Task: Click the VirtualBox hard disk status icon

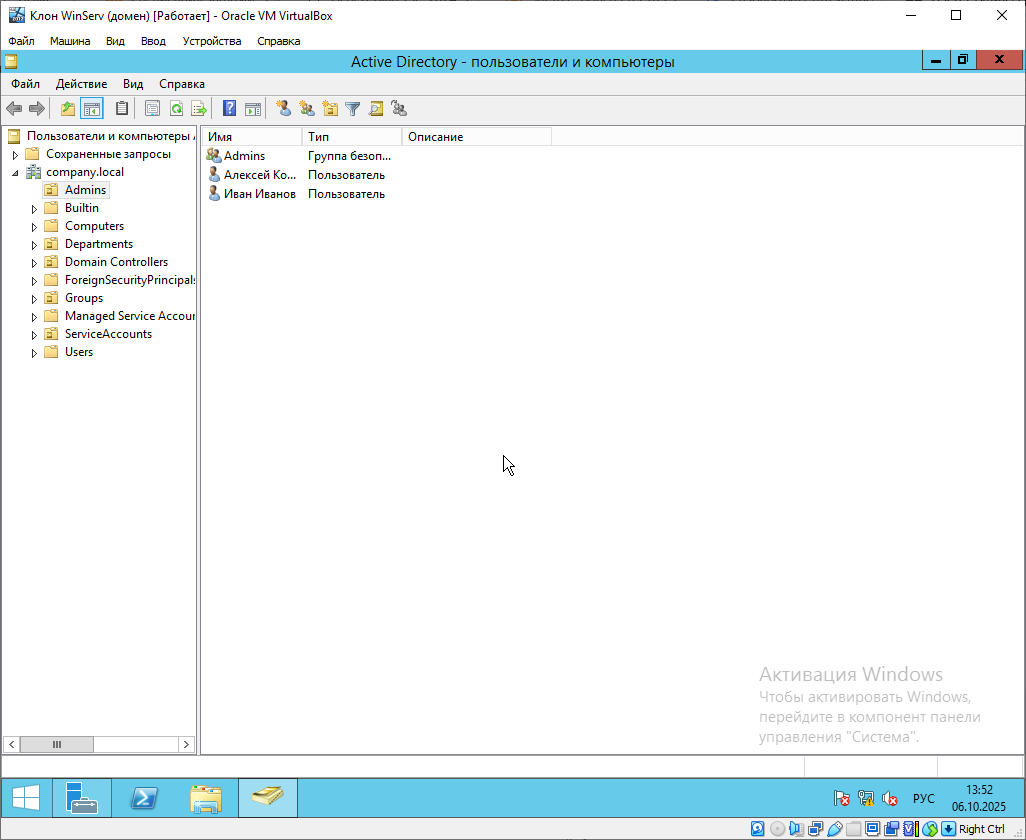Action: point(758,829)
